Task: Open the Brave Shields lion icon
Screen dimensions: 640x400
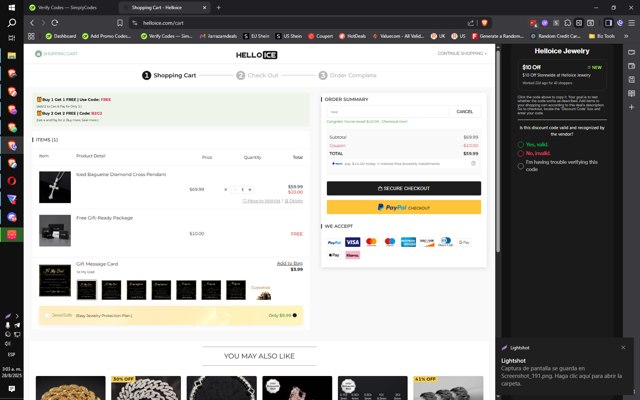Action: (x=484, y=23)
